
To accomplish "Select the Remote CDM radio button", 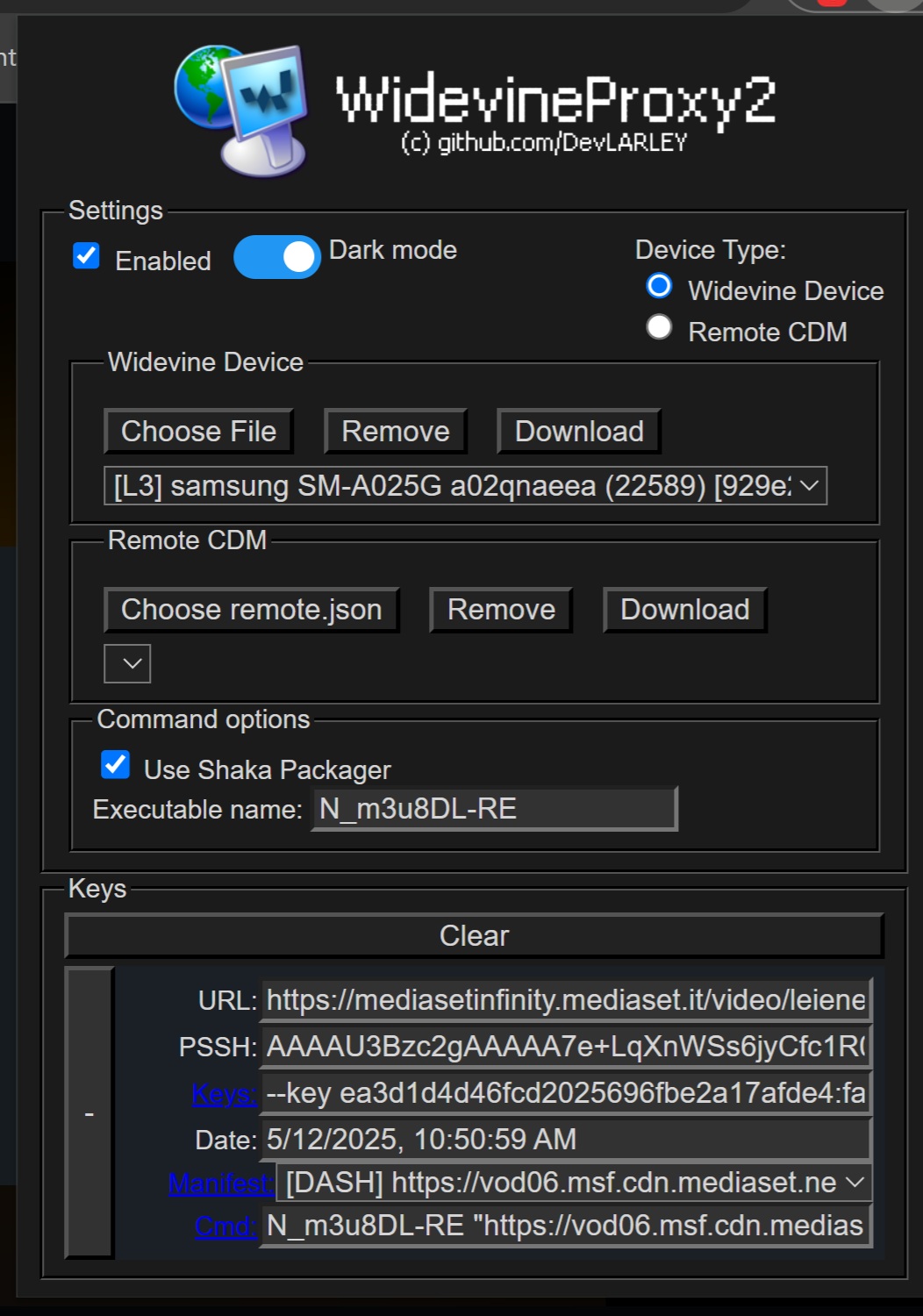I will 659,327.
